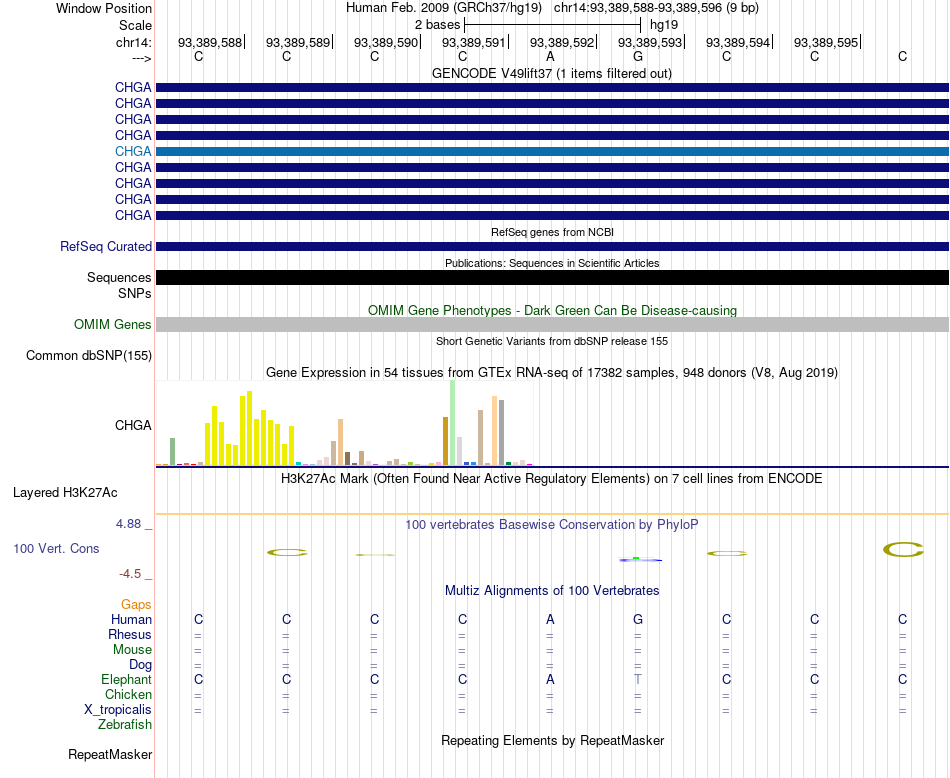This screenshot has width=950, height=778.
Task: Click the Human Feb. 2009 (GRCh37/hg19) position title
Action: click(443, 8)
